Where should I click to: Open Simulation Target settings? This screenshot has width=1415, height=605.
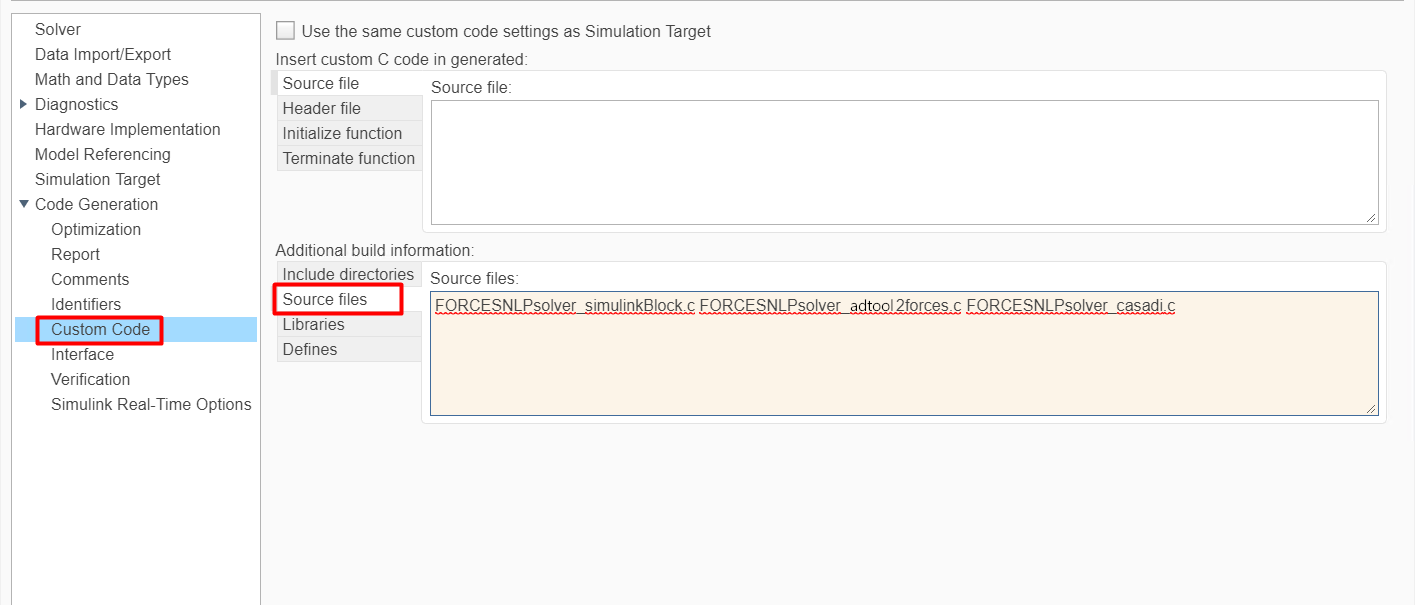tap(97, 179)
